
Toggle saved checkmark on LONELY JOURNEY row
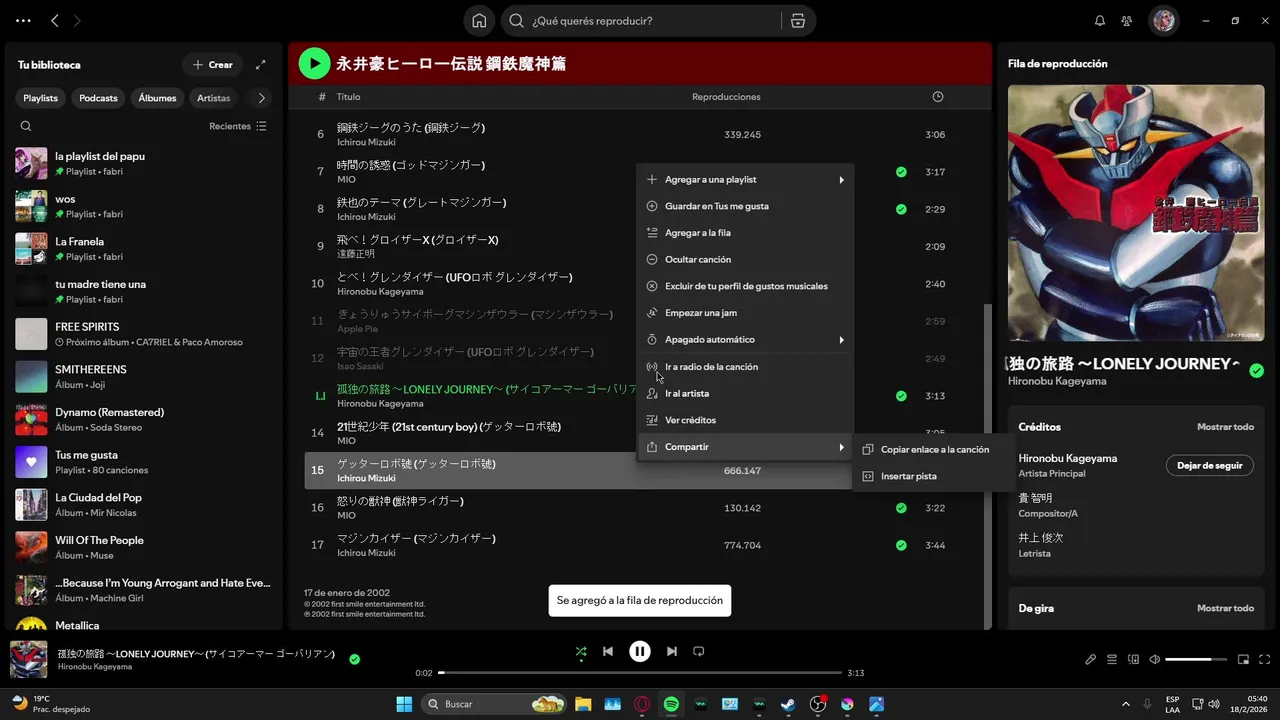coord(901,396)
